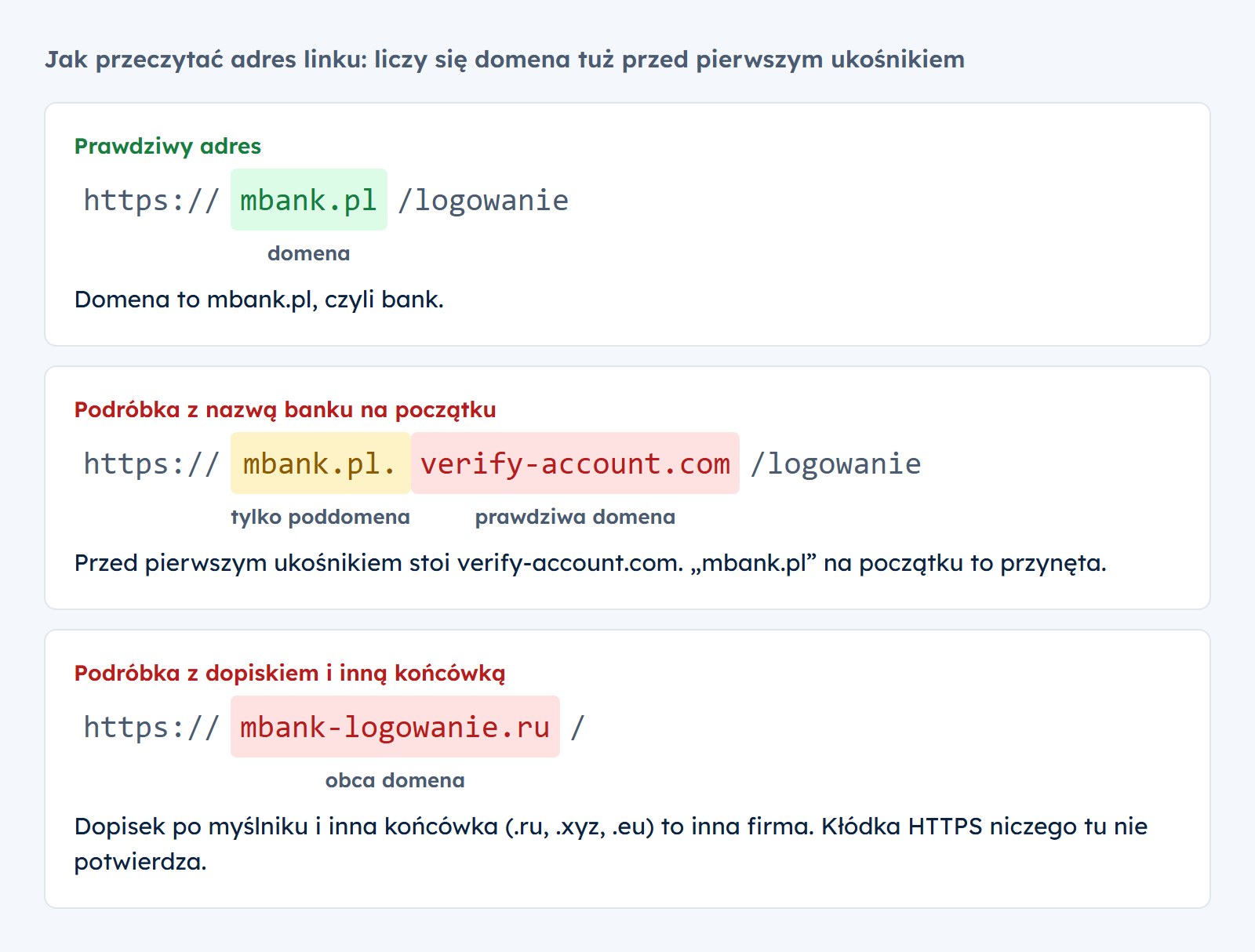Click the sentence "Domena to mbank.pl, czyli bank."
1255x952 pixels.
[x=259, y=300]
